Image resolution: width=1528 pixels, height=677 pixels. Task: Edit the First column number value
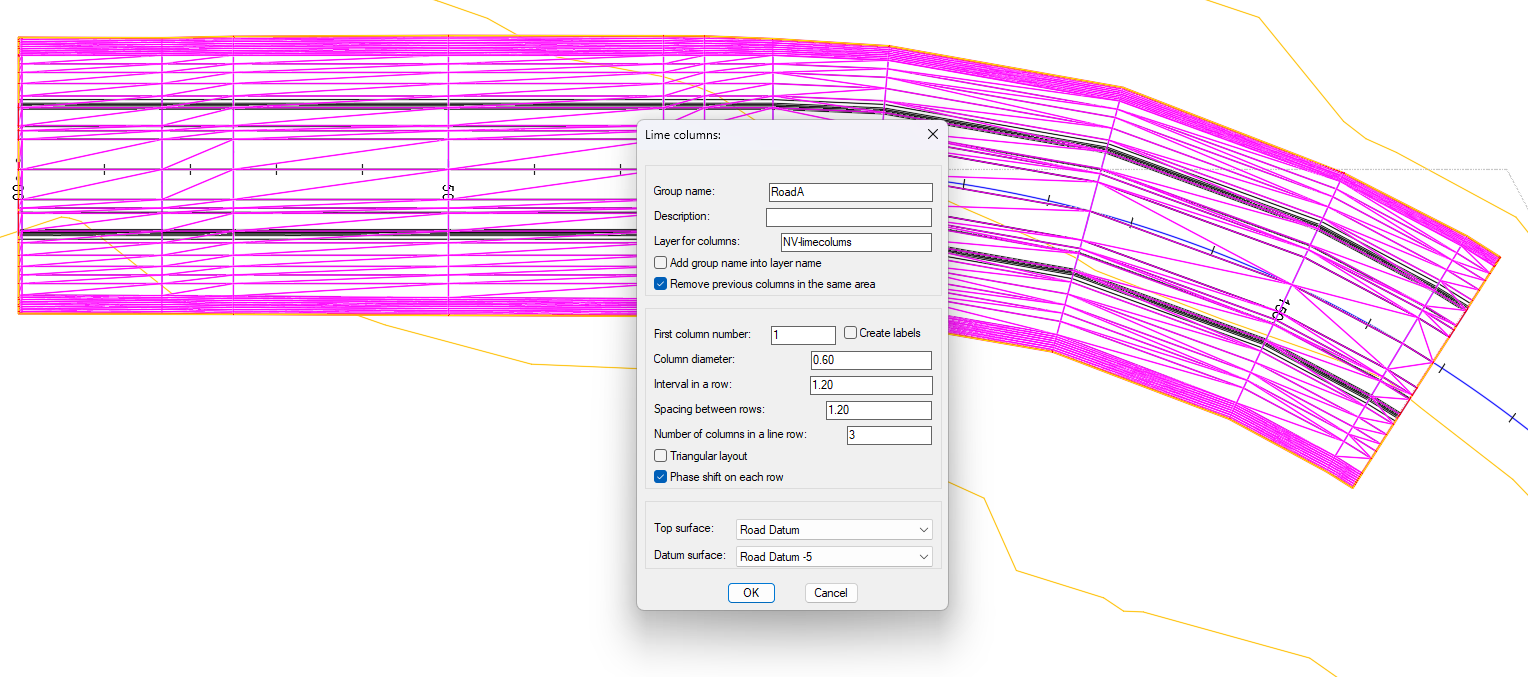click(x=802, y=334)
